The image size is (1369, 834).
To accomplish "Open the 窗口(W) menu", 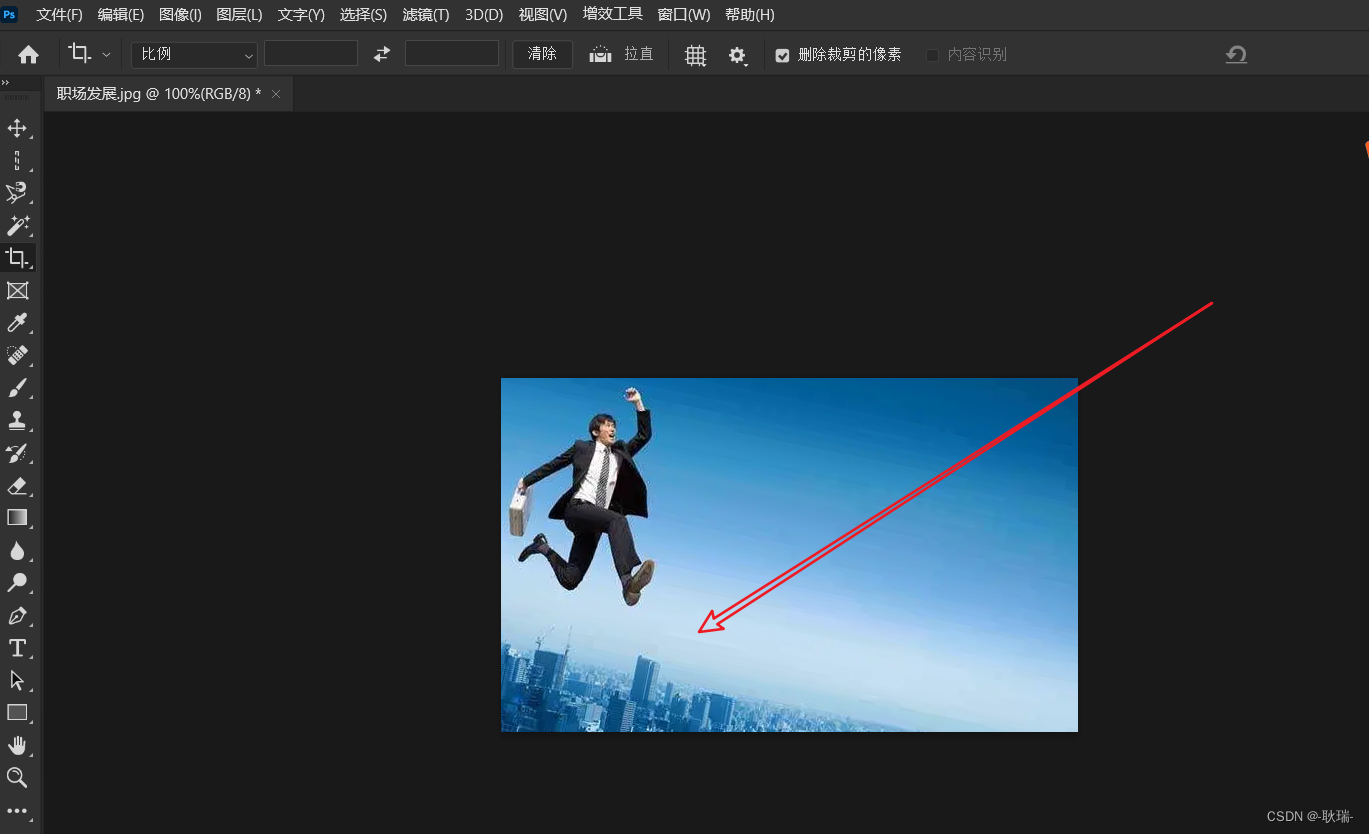I will [684, 15].
